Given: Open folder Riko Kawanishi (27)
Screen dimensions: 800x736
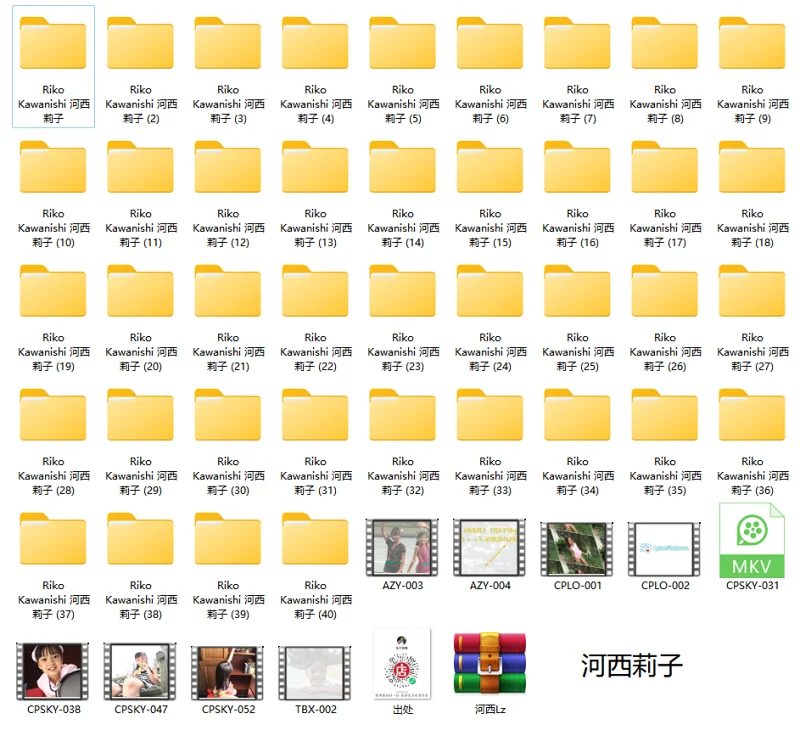Looking at the screenshot, I should [751, 292].
